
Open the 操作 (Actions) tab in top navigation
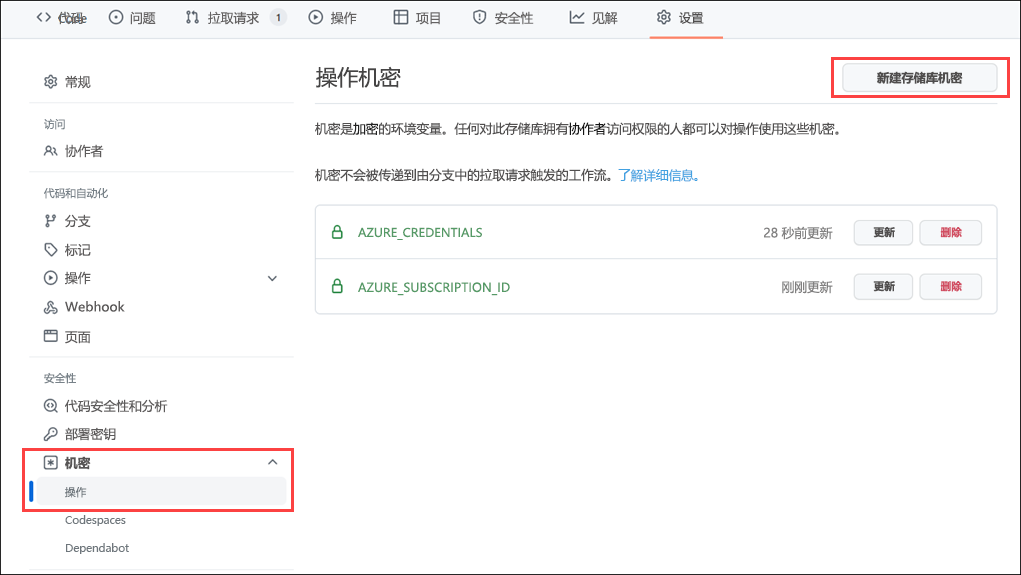point(333,18)
